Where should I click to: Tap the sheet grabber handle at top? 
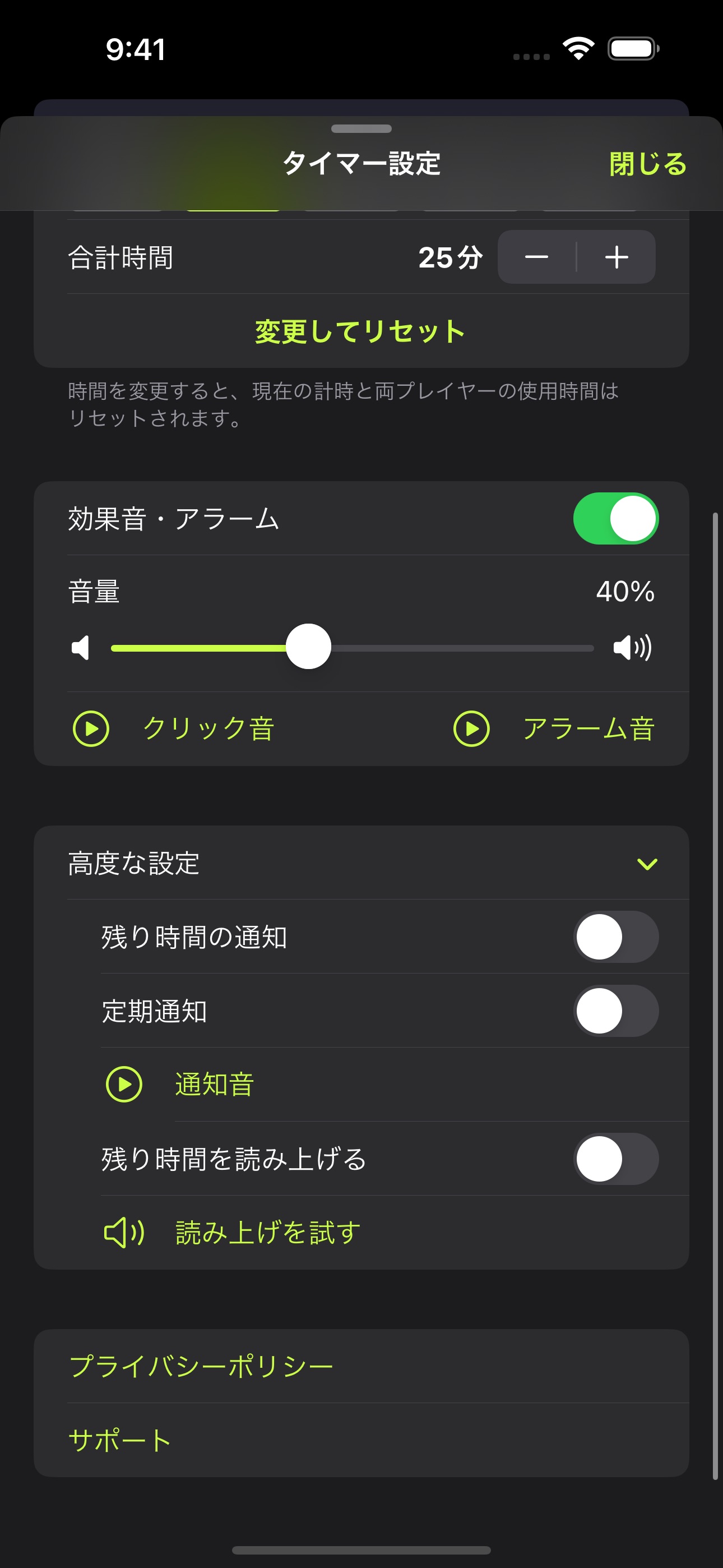pyautogui.click(x=361, y=128)
